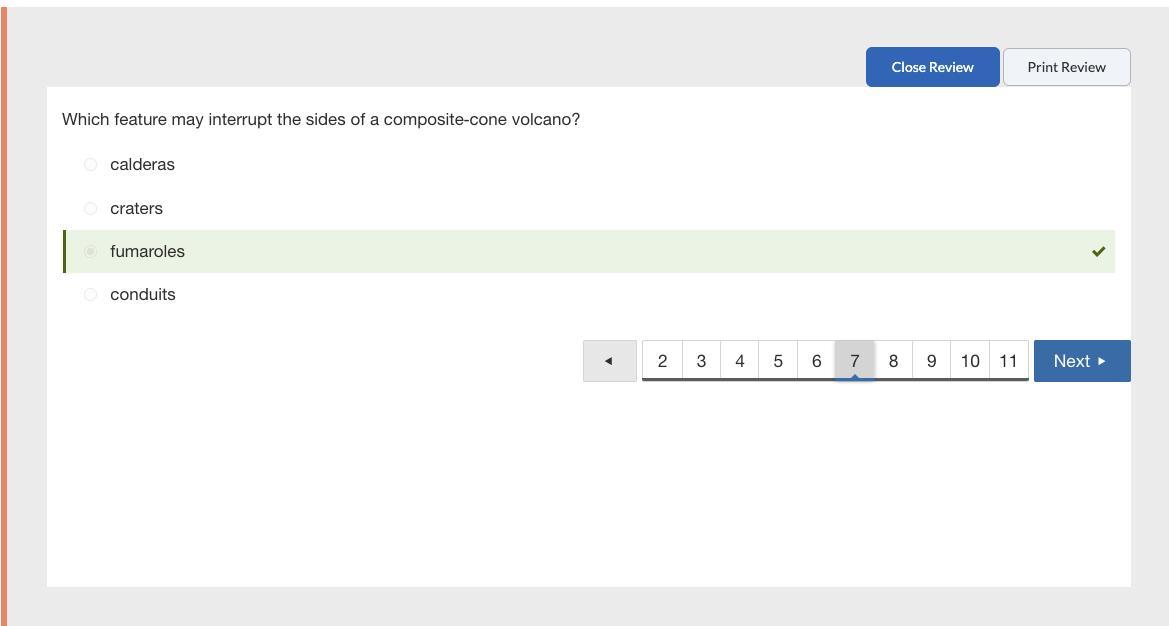The image size is (1169, 626).
Task: Open question page 4
Action: coord(740,361)
